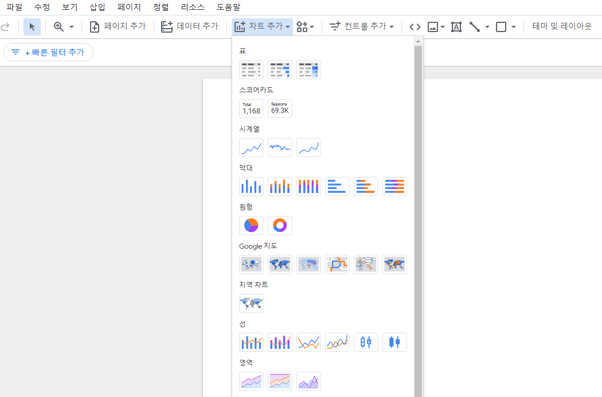
Task: Select the pointer selection tool
Action: pyautogui.click(x=32, y=27)
